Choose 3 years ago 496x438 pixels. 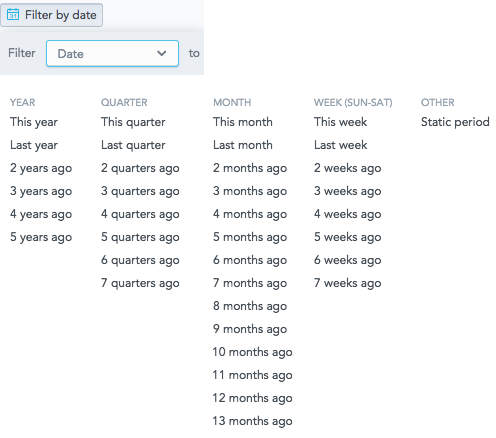pos(41,191)
